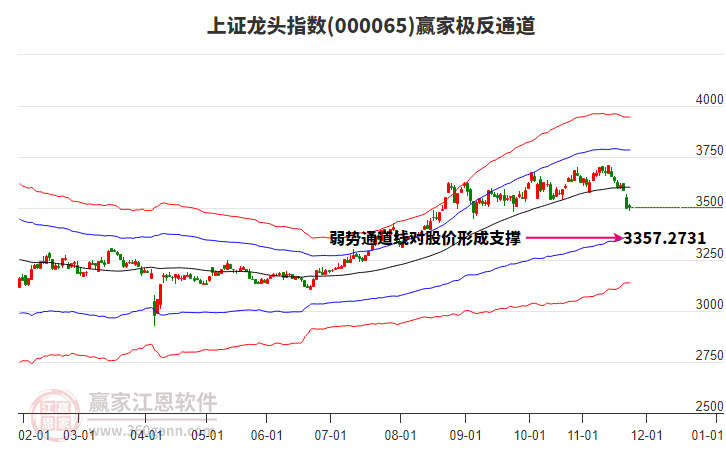Click the support value 3357.2731
The image size is (726, 450).
[664, 238]
